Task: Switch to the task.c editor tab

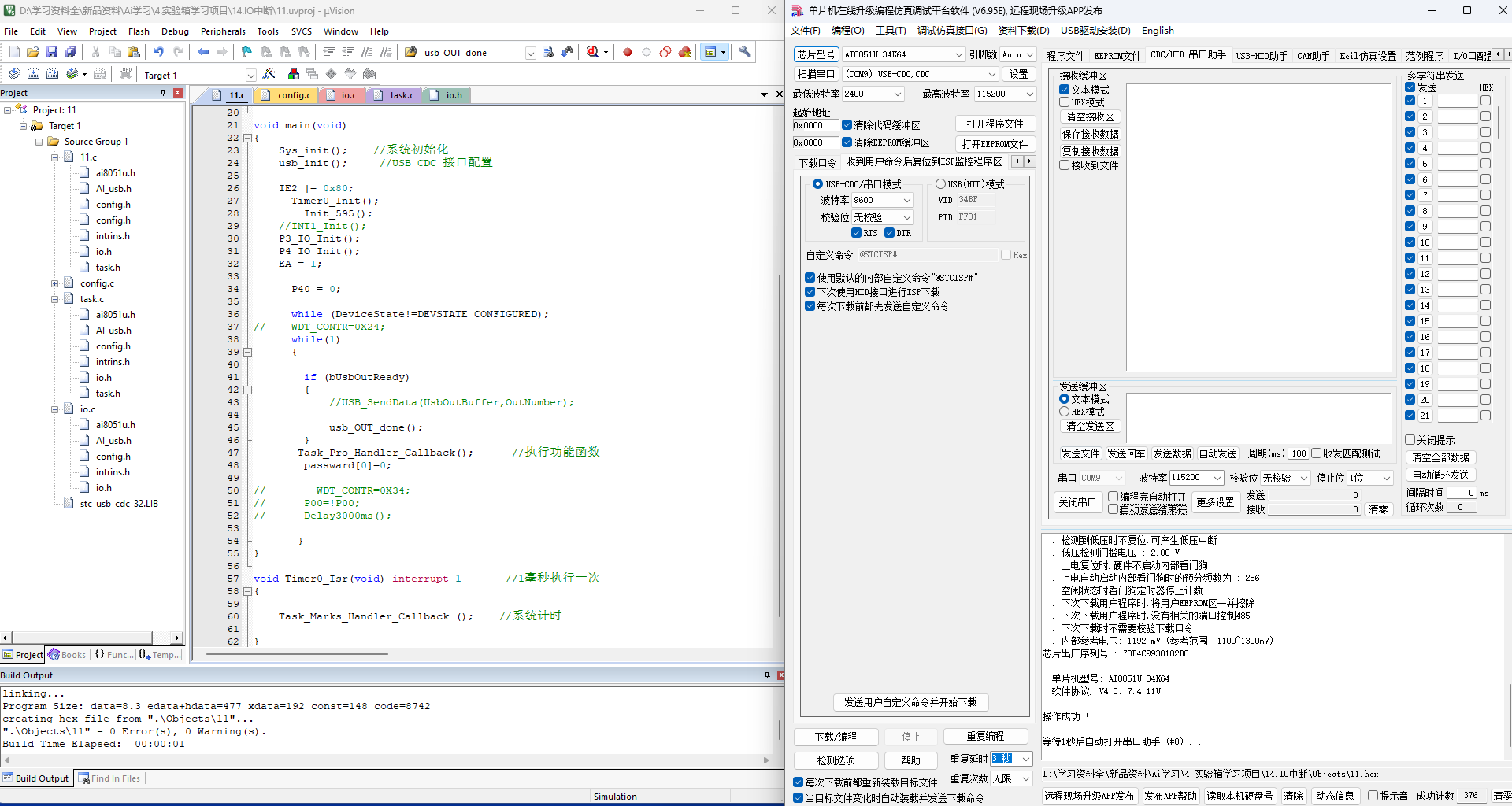Action: pyautogui.click(x=396, y=95)
